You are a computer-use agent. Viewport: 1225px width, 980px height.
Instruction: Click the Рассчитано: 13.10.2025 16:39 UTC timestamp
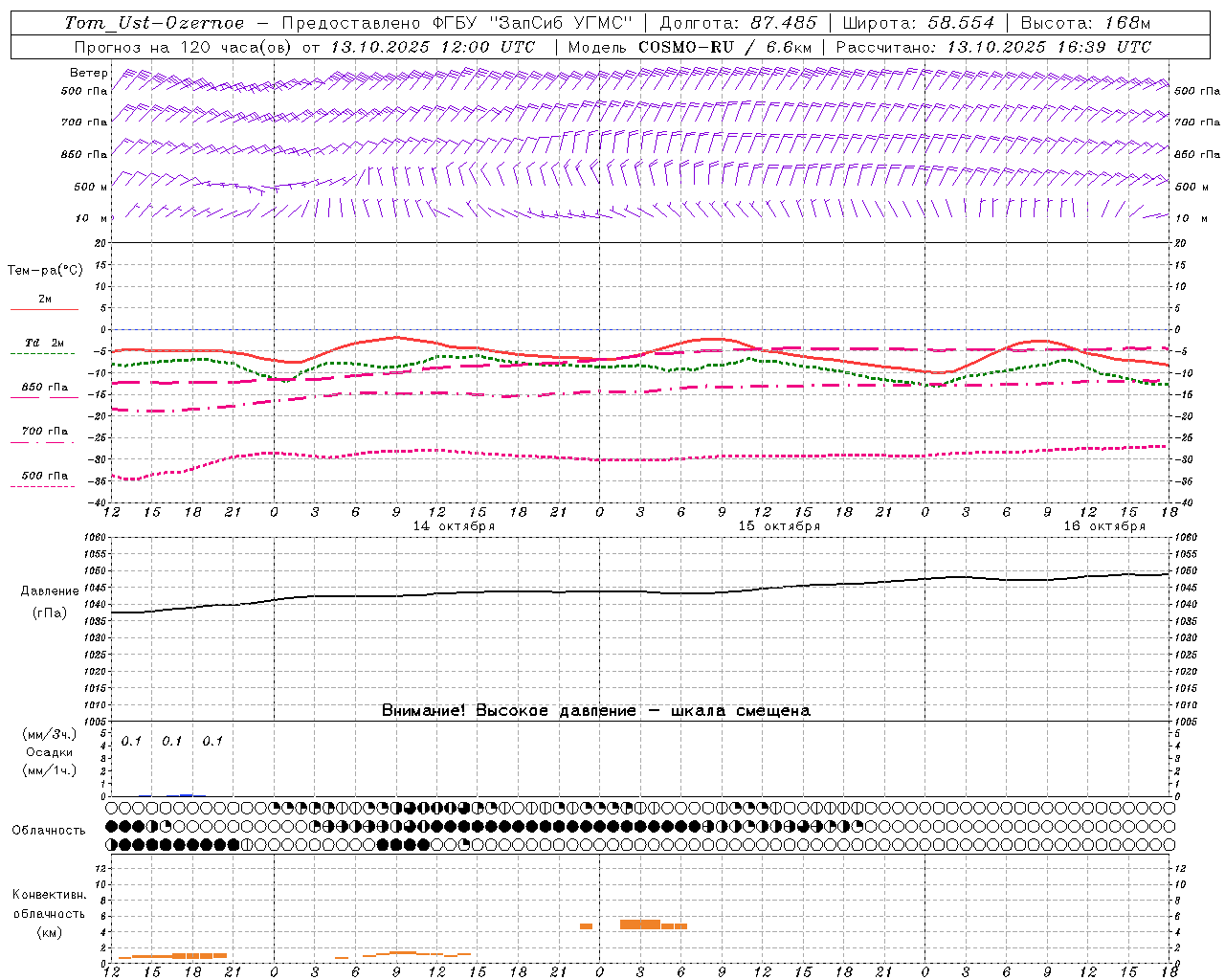[993, 47]
